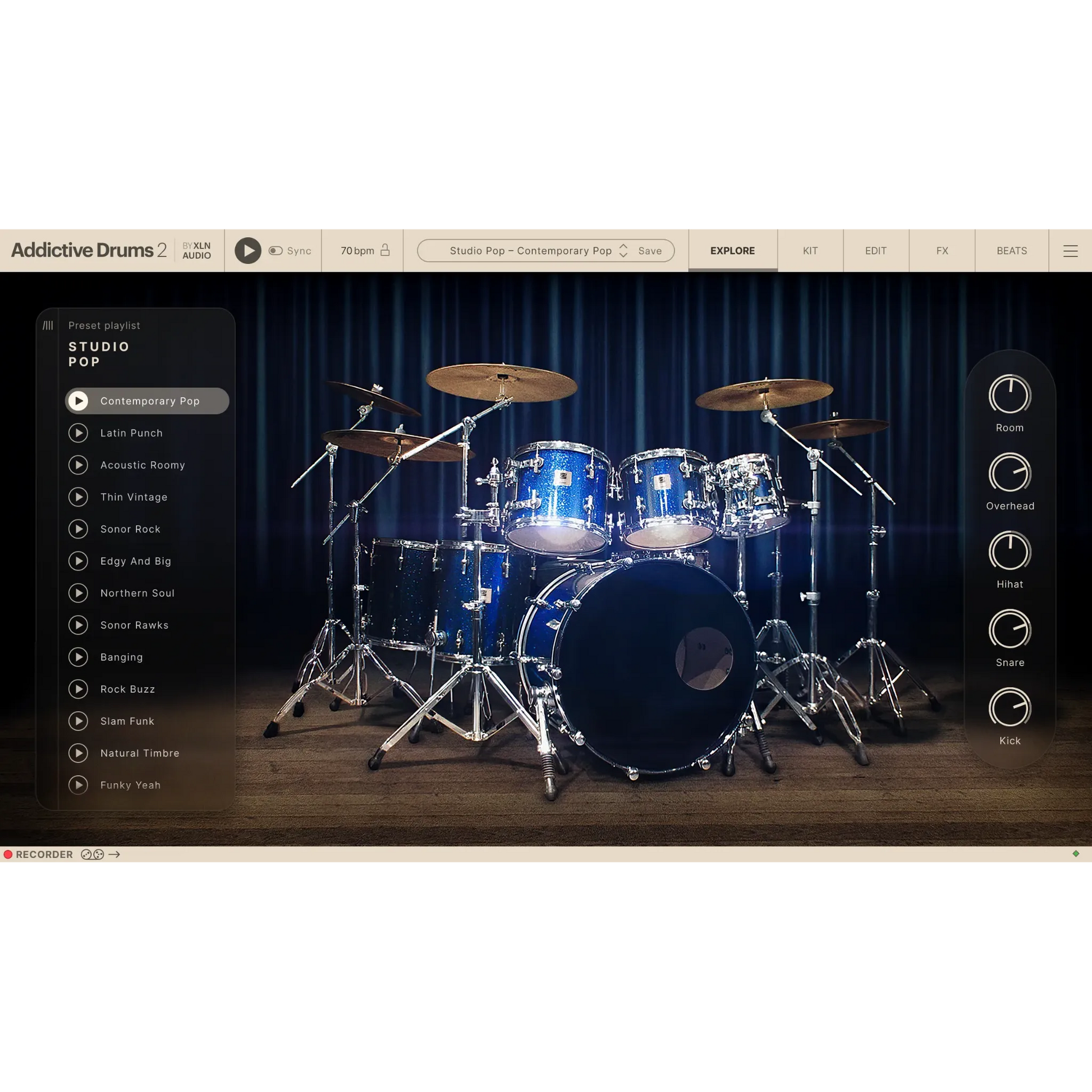Viewport: 1092px width, 1092px height.
Task: Click the recorder tape reels icon
Action: pyautogui.click(x=92, y=855)
